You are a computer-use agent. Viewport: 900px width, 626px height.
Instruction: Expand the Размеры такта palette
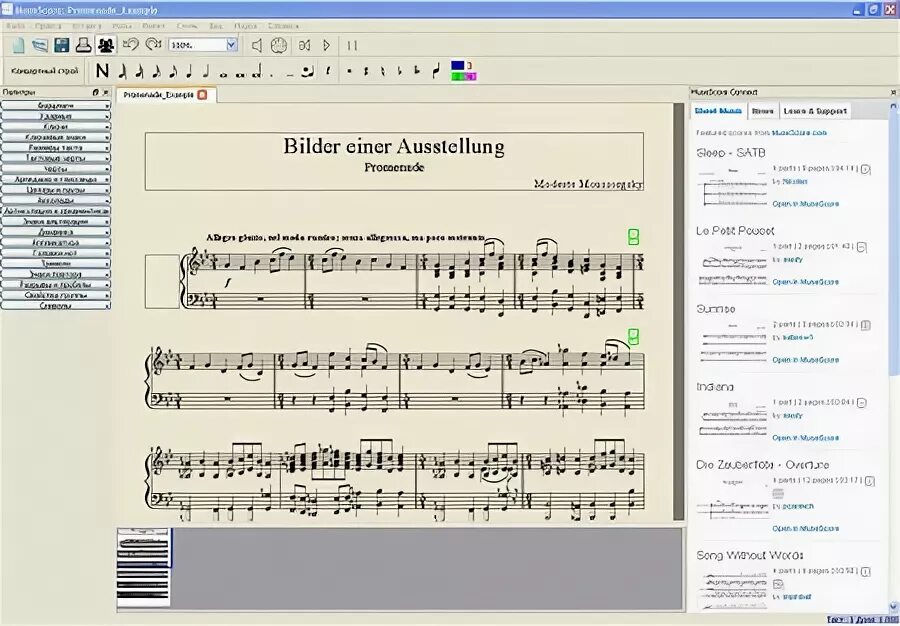(x=56, y=148)
